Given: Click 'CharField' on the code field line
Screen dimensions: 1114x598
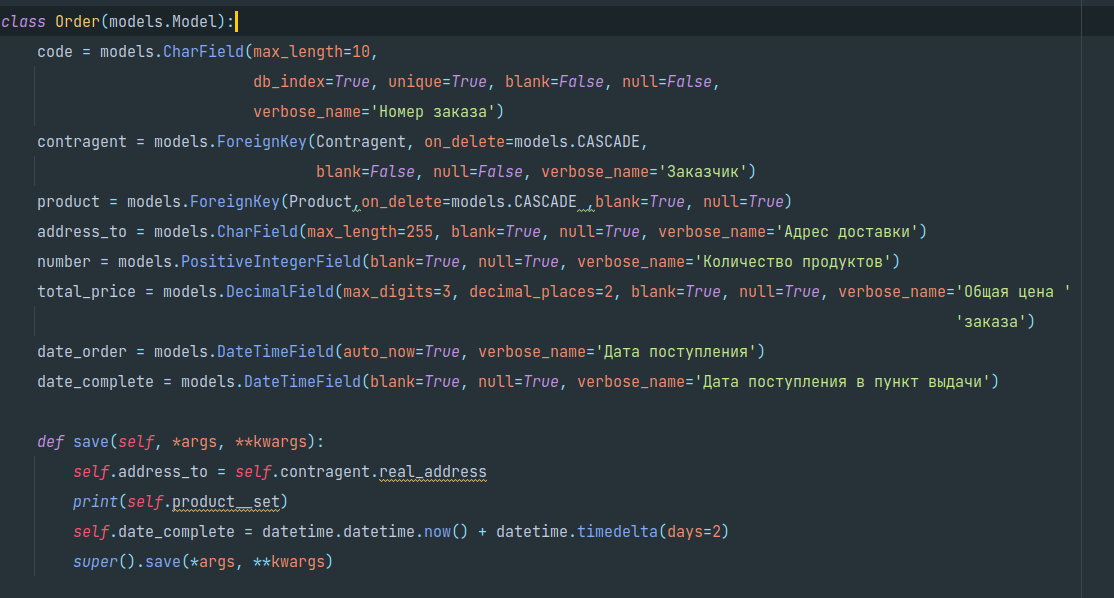Looking at the screenshot, I should 203,52.
